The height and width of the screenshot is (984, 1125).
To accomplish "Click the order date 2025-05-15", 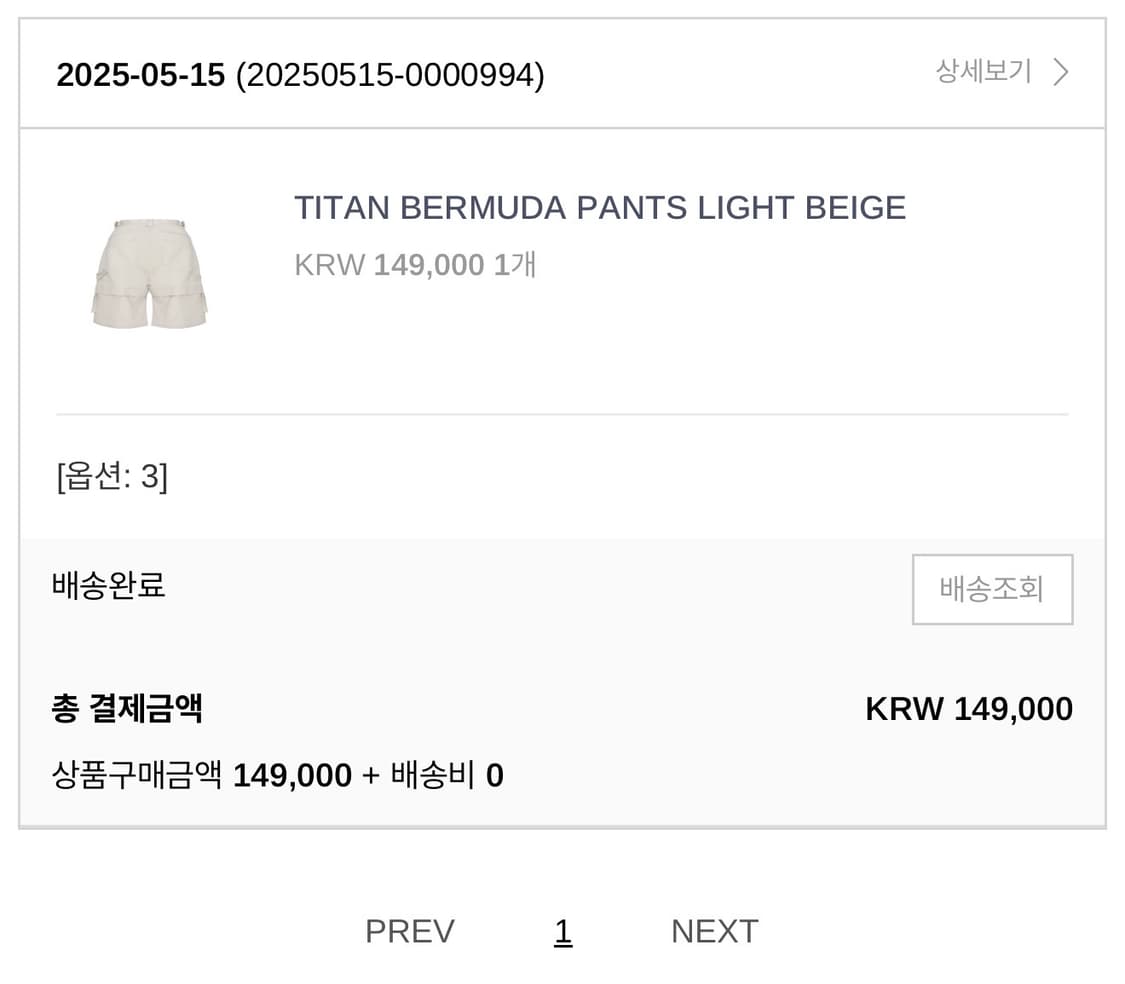I will [x=141, y=75].
